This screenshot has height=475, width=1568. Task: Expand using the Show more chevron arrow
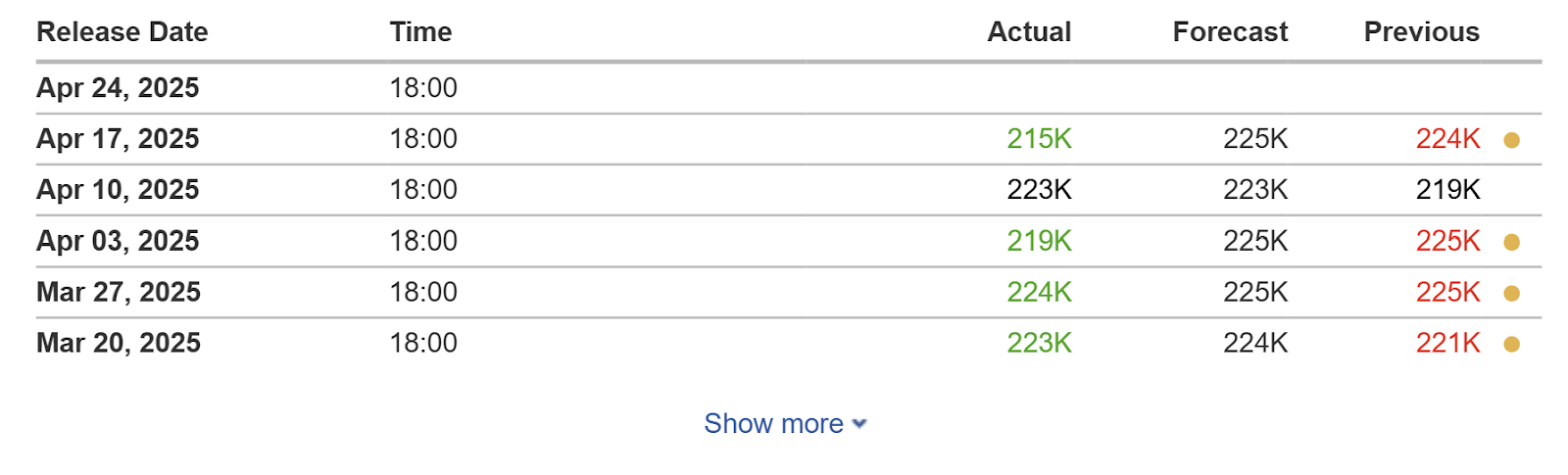[x=859, y=424]
